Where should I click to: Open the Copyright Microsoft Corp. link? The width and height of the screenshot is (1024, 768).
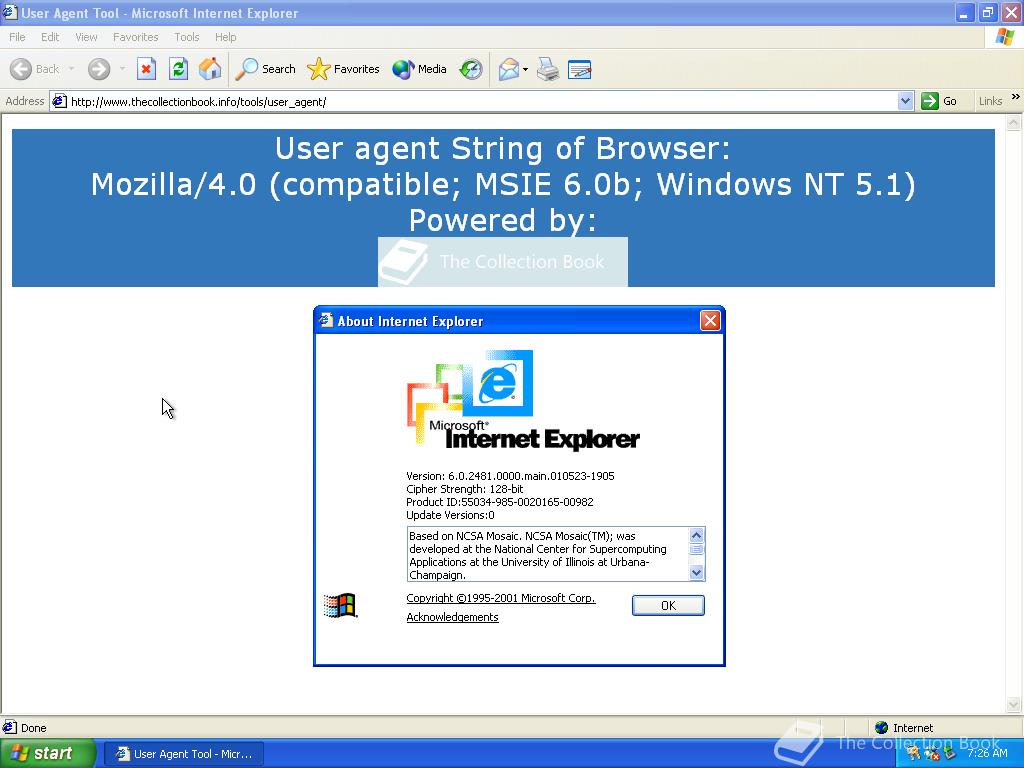[x=501, y=598]
